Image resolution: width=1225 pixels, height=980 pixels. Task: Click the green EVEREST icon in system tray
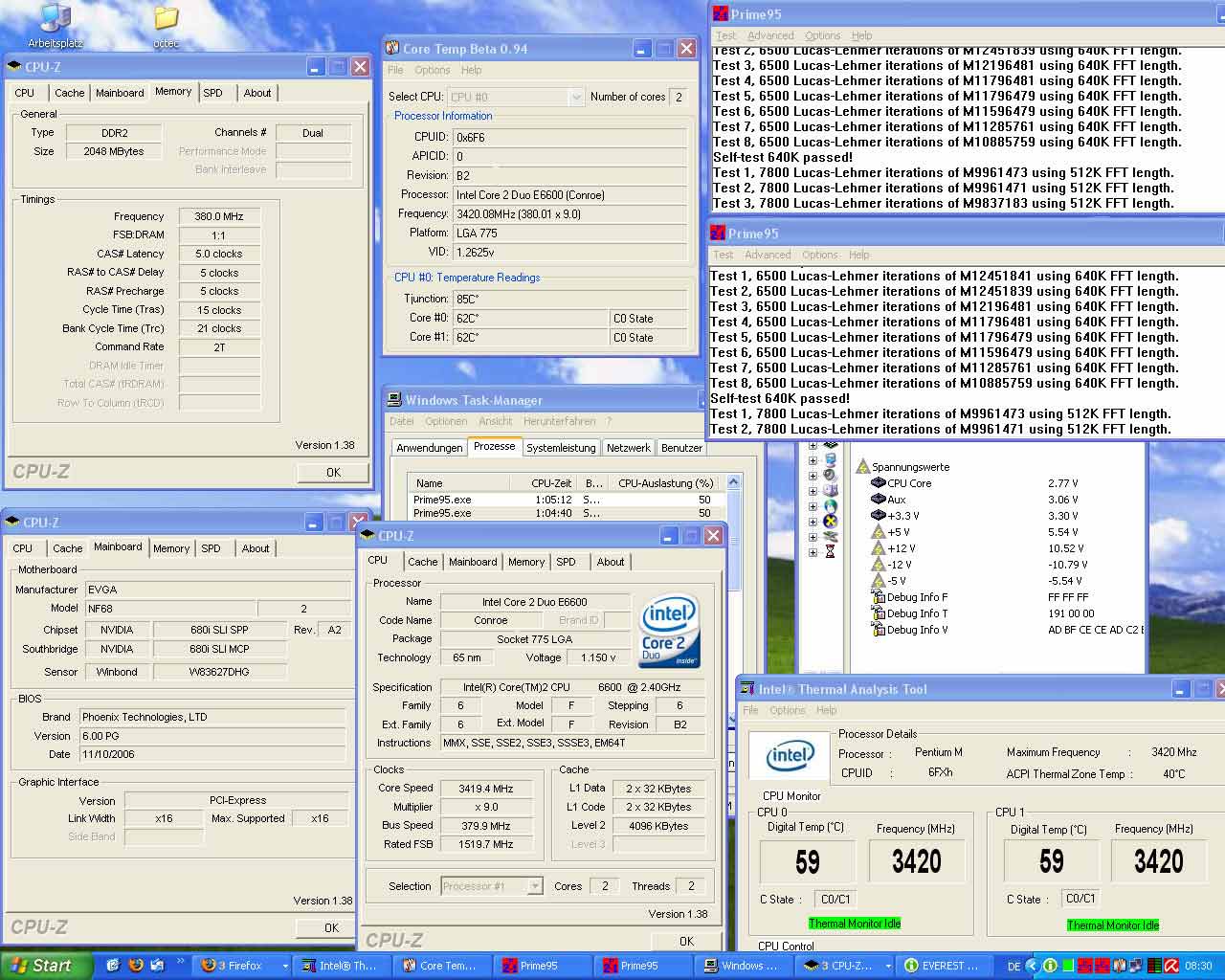tap(1051, 966)
